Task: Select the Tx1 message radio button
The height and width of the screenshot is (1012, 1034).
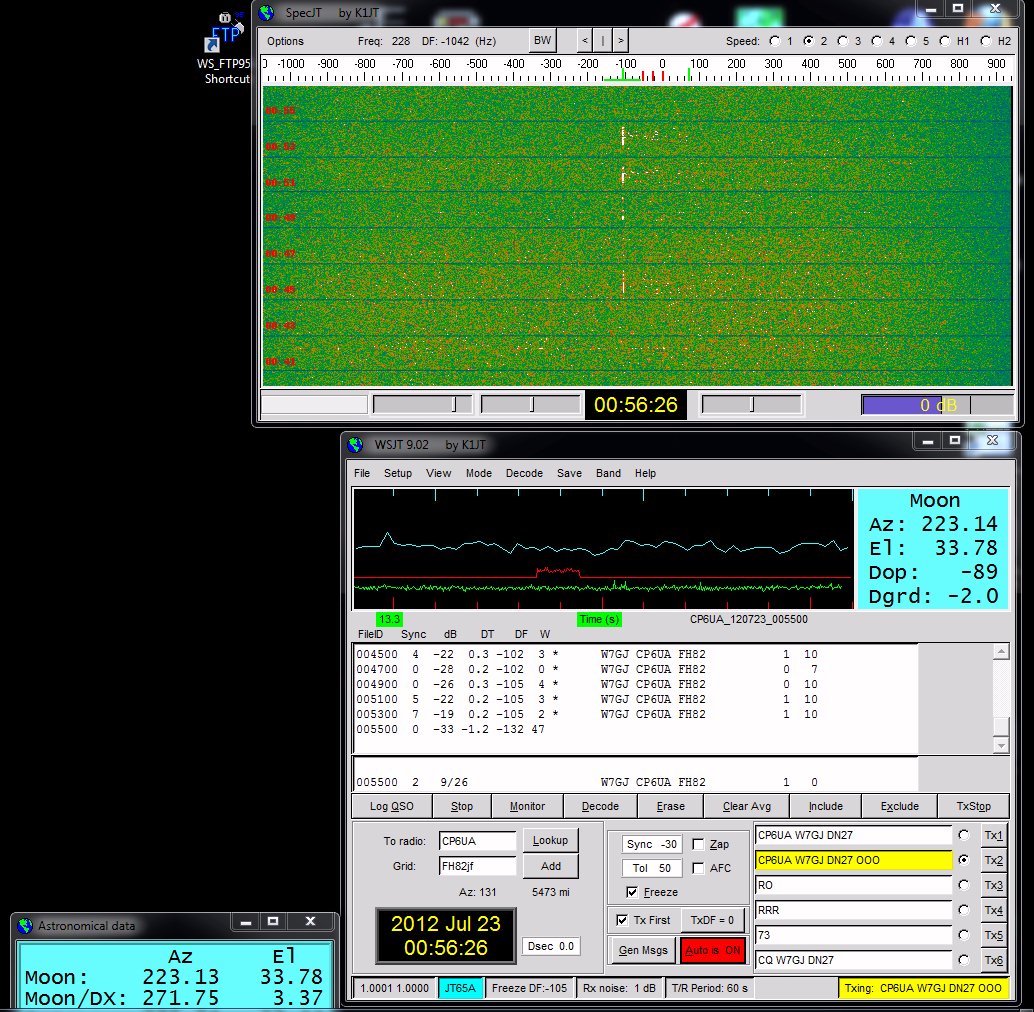Action: 964,835
